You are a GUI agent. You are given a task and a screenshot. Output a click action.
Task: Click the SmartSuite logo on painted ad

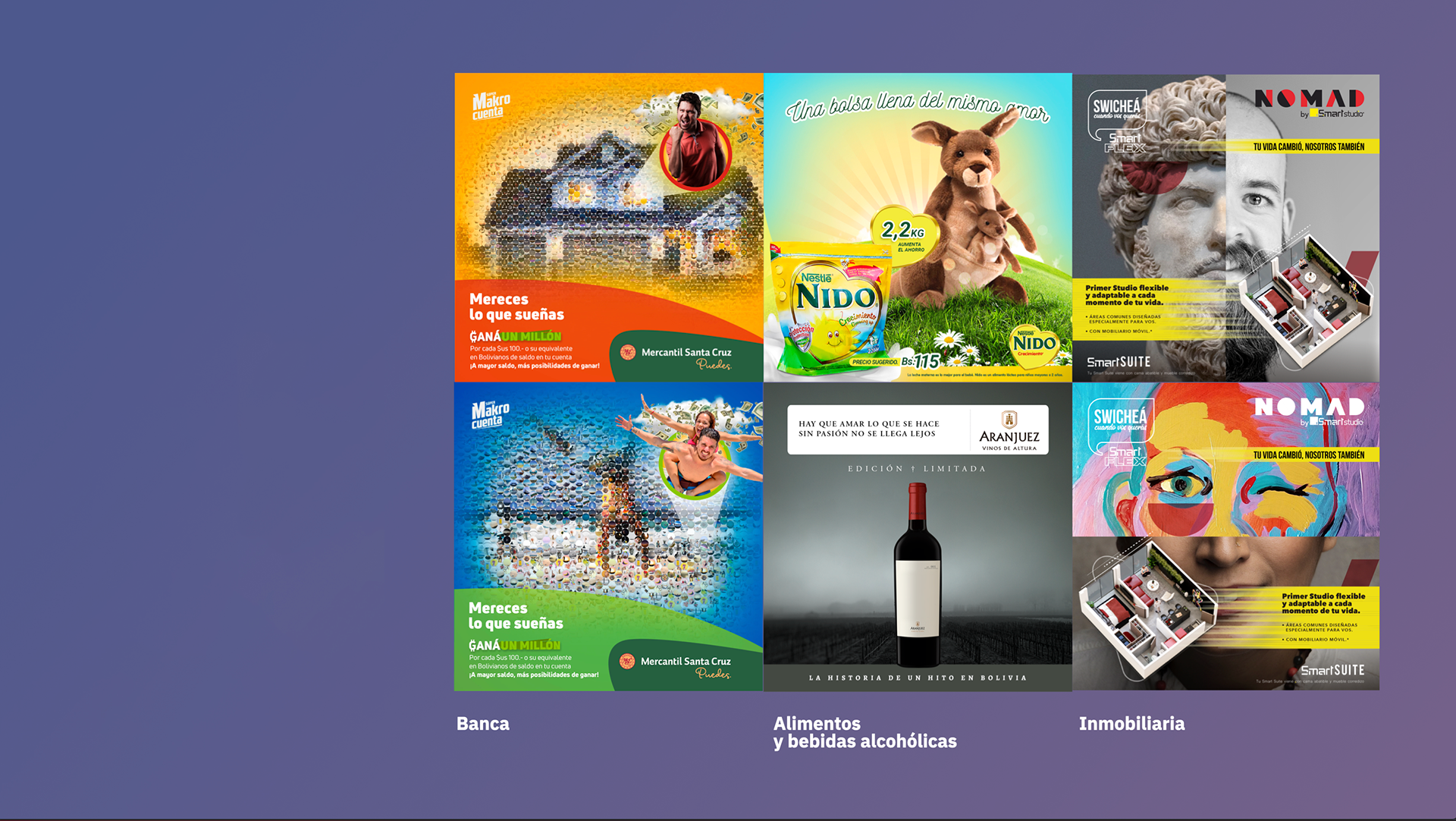(x=1332, y=671)
